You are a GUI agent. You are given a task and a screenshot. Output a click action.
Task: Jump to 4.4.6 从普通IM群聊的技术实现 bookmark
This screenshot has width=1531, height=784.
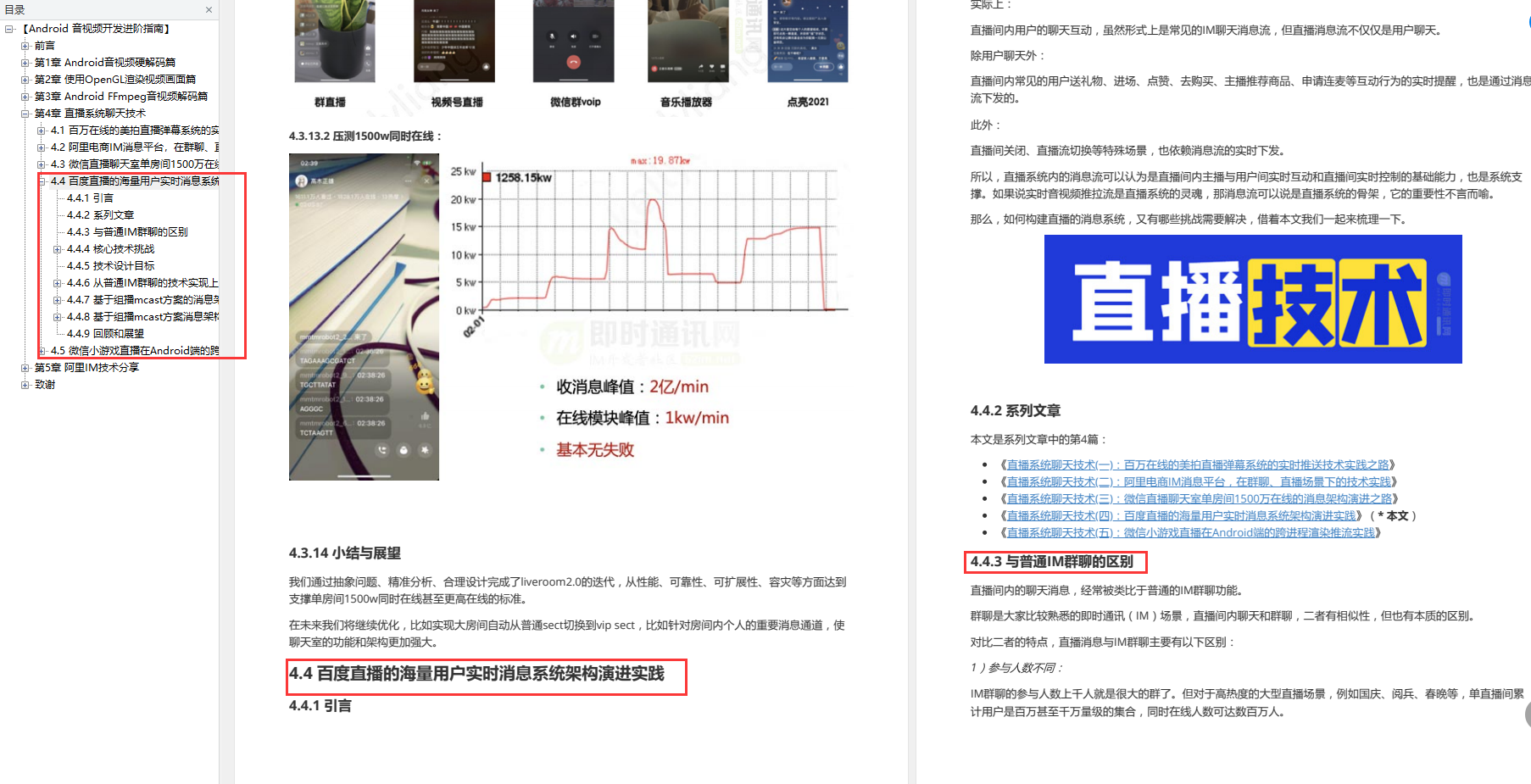point(142,283)
